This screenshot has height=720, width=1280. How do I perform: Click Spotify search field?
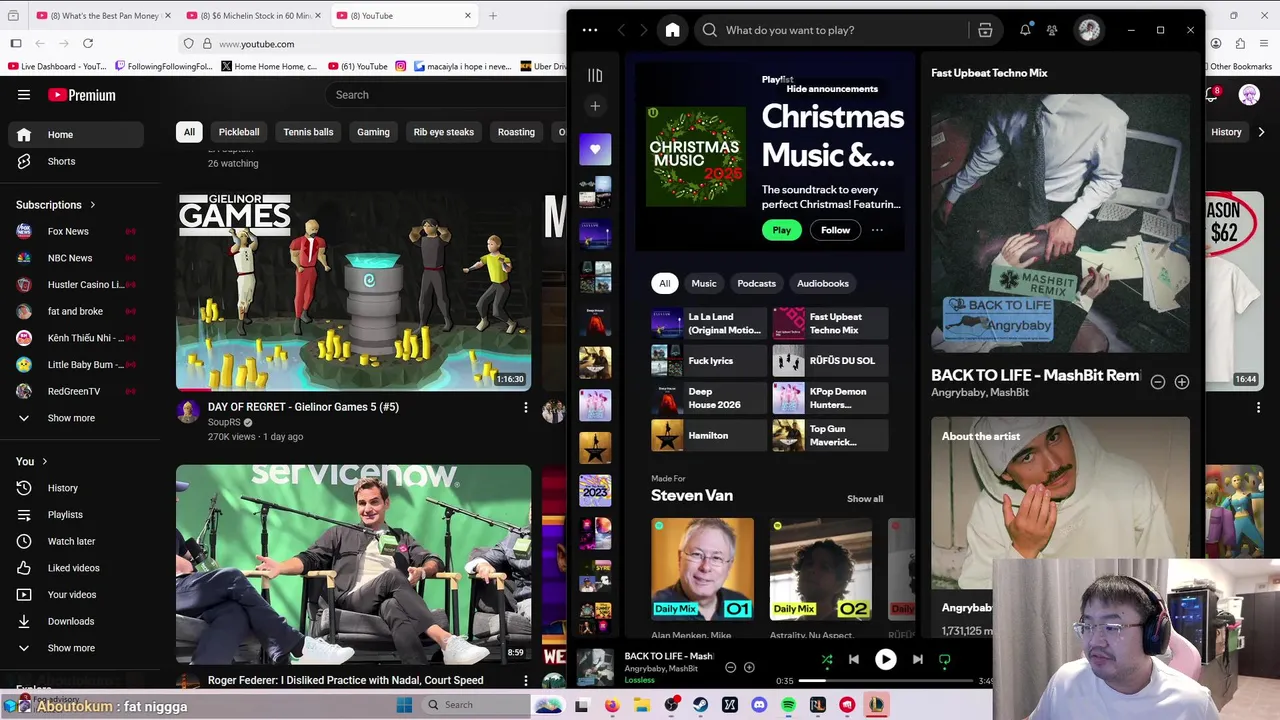tap(835, 30)
